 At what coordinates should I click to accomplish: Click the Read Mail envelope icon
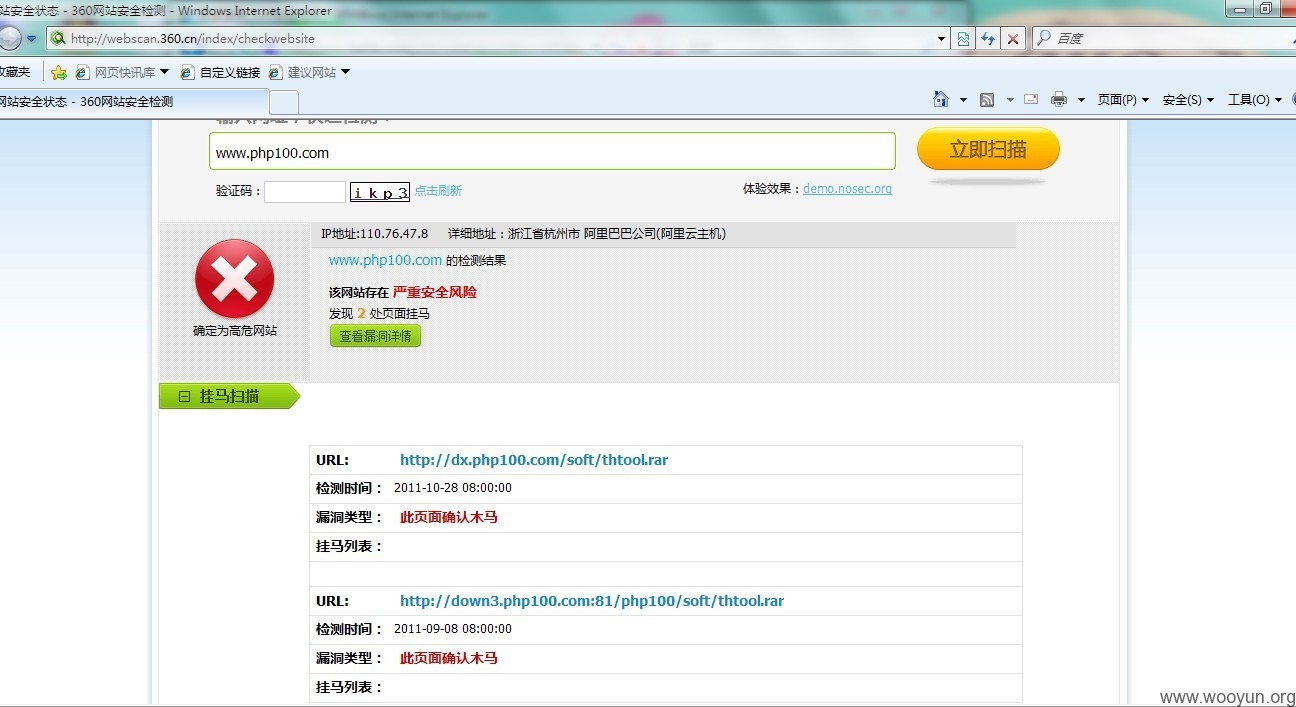[x=1031, y=99]
